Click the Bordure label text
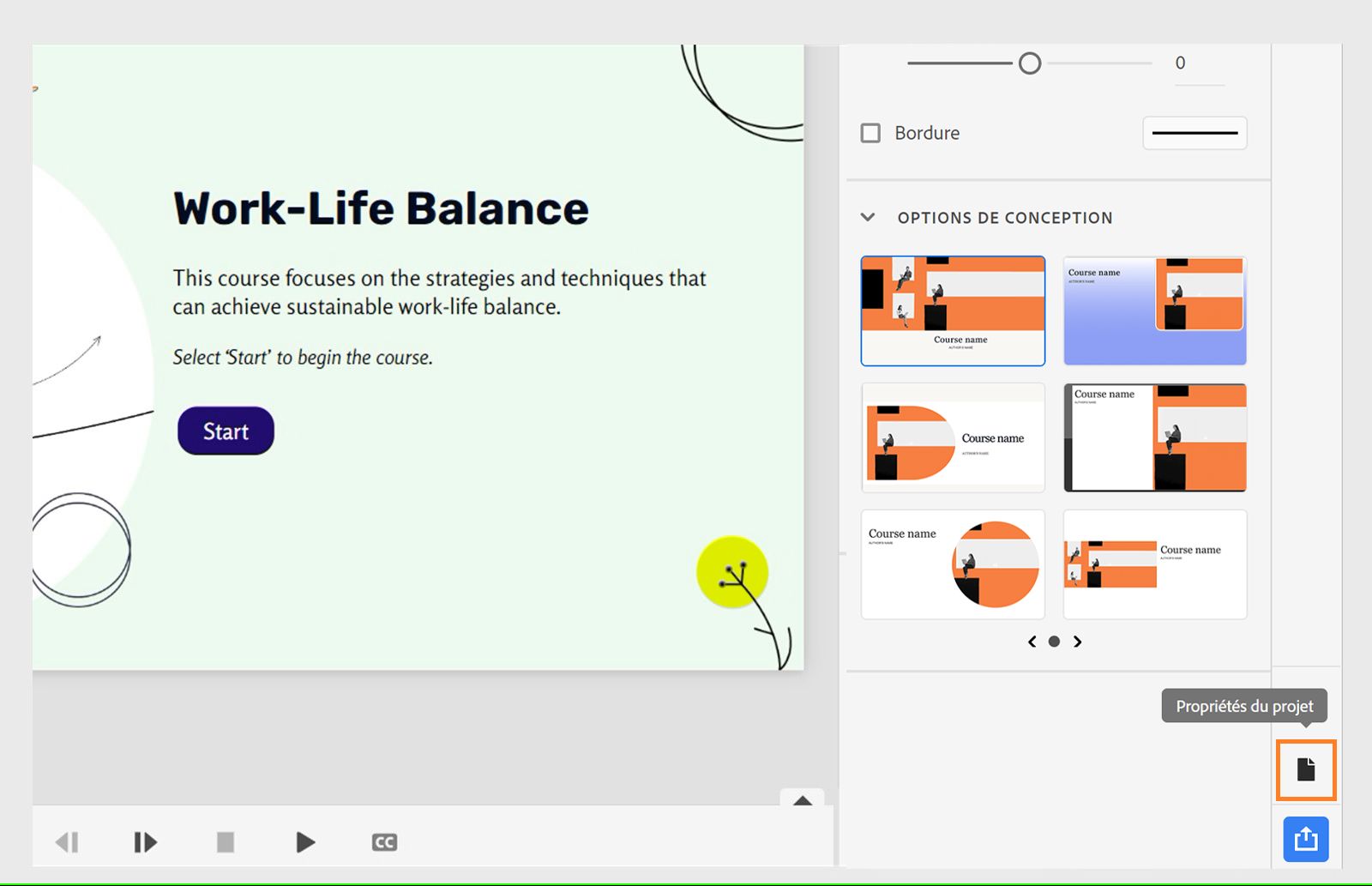The height and width of the screenshot is (886, 1372). [927, 133]
